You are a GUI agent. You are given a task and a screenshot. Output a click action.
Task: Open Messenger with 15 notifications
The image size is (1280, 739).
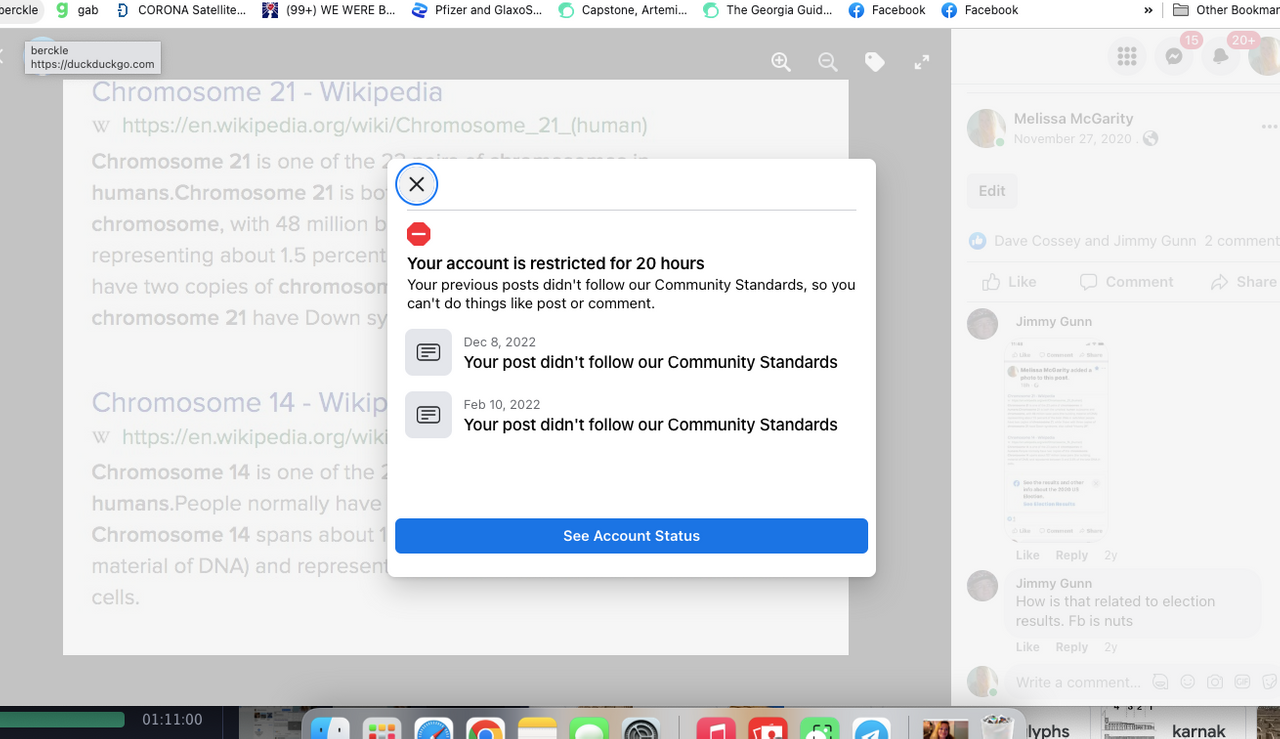[x=1175, y=57]
